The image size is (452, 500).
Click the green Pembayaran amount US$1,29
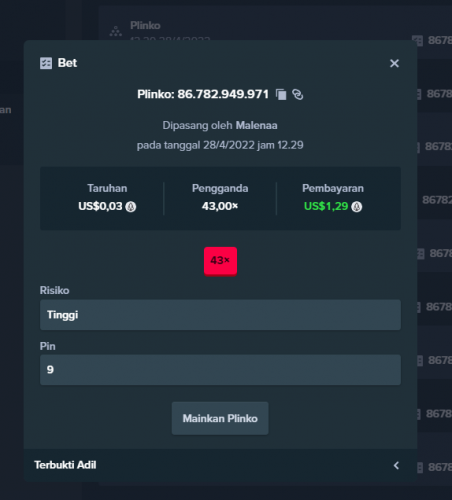(326, 206)
